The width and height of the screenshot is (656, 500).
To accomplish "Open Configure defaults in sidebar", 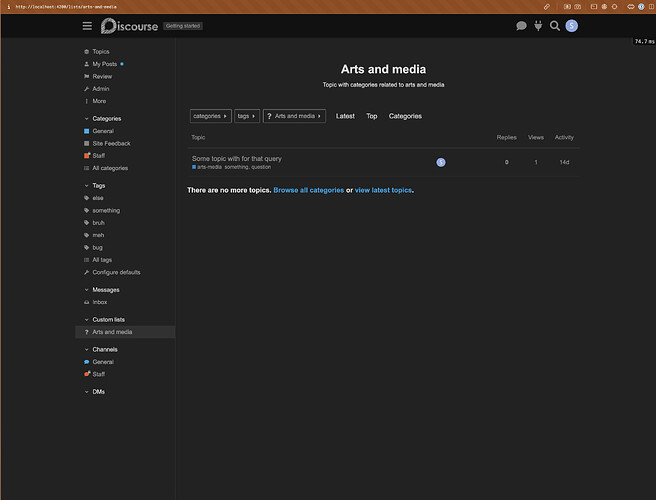I will 116,272.
